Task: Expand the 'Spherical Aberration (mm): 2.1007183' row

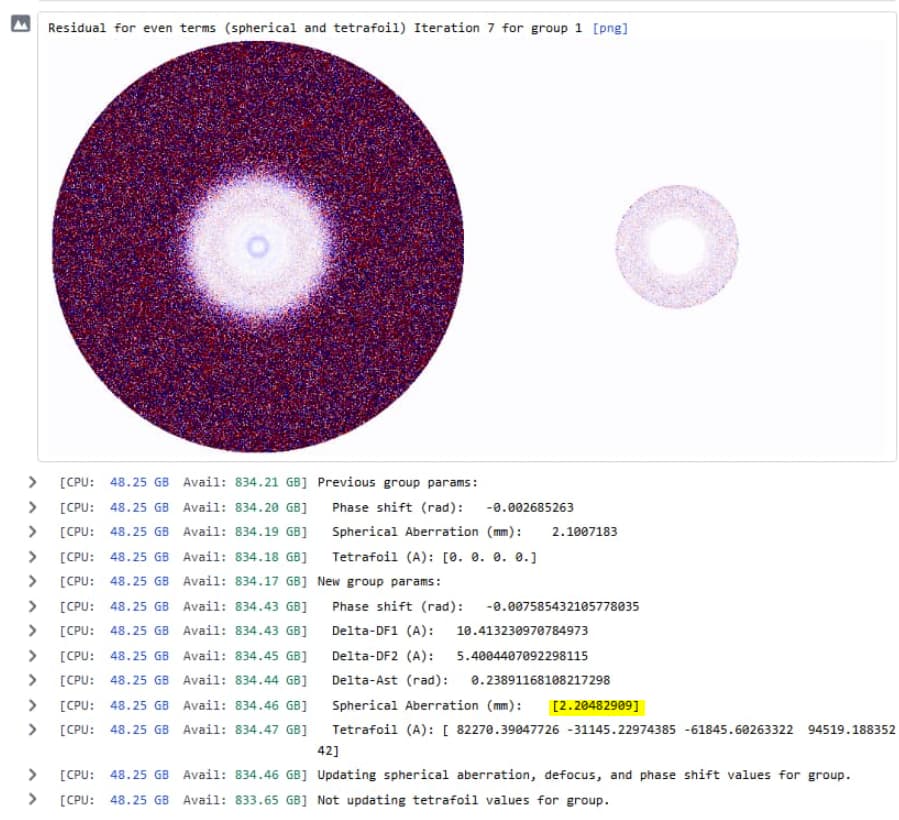Action: (x=33, y=532)
